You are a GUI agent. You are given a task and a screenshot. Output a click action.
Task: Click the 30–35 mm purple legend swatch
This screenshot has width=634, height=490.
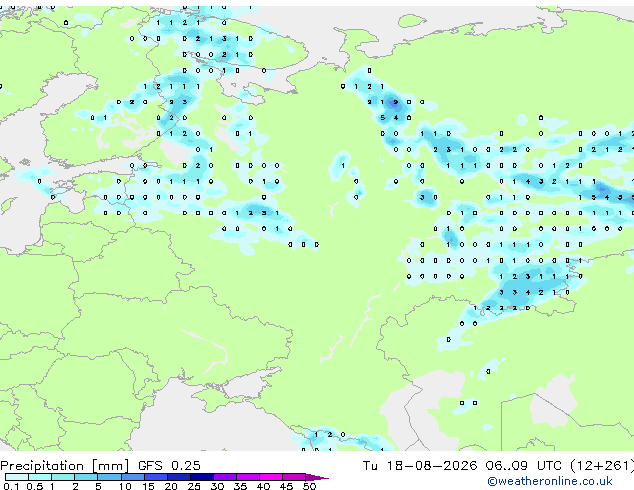point(225,477)
